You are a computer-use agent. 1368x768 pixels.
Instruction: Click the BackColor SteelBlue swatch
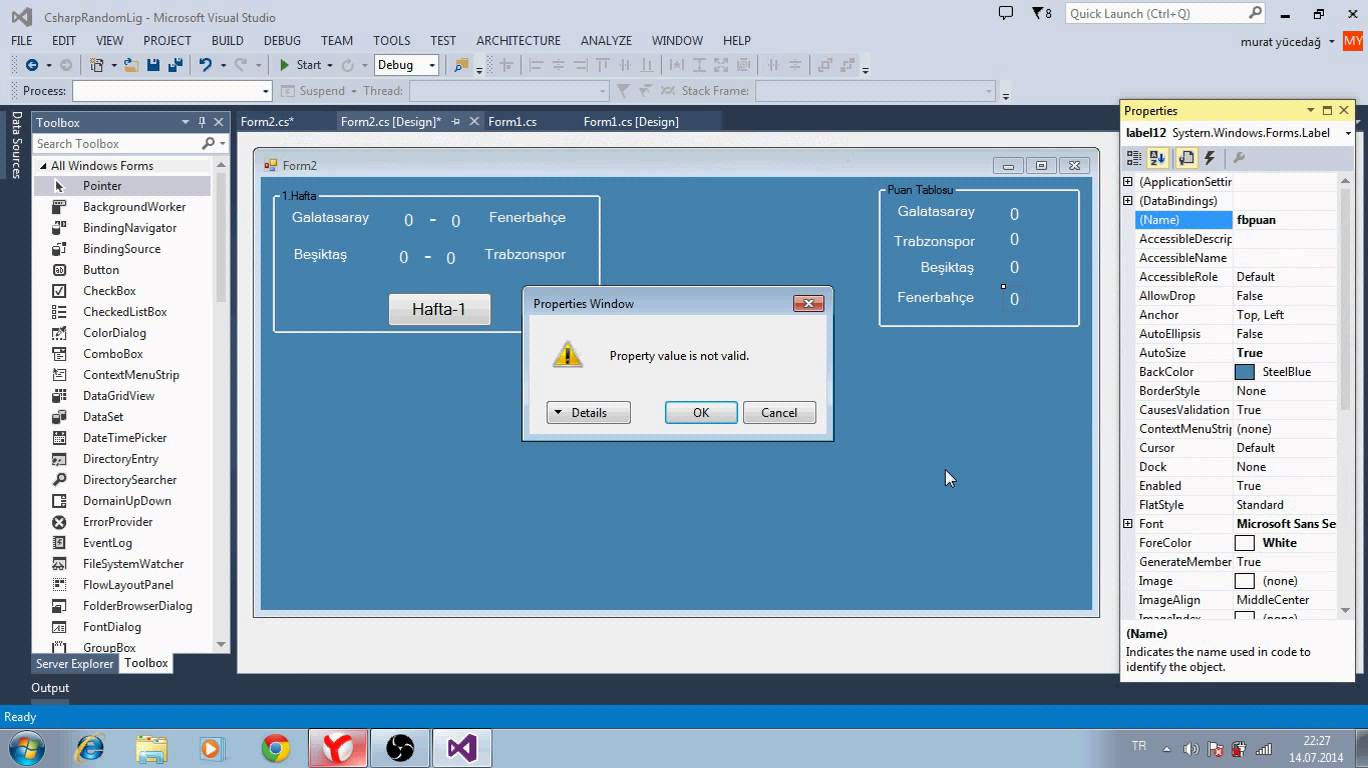1245,372
